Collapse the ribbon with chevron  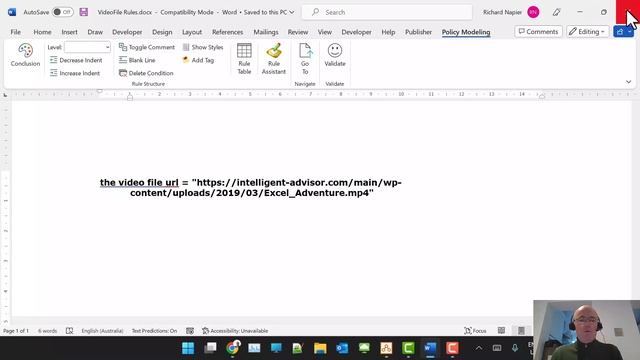pos(629,82)
